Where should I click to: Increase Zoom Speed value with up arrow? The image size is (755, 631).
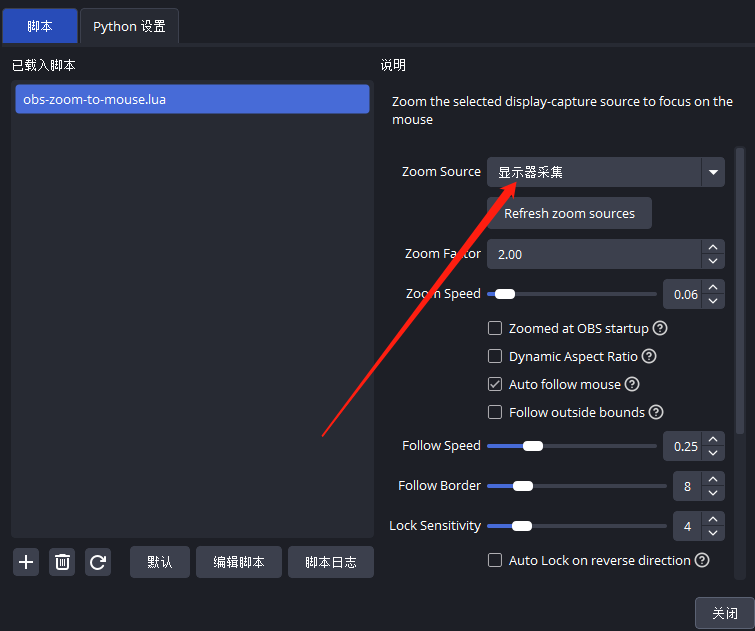point(713,287)
